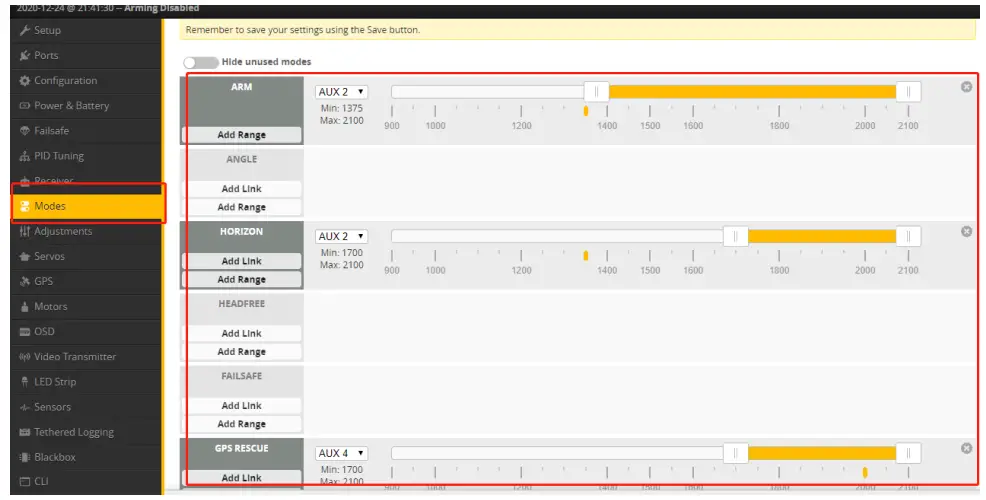Click the Ports plug icon
This screenshot has height=500, width=986.
[x=25, y=55]
